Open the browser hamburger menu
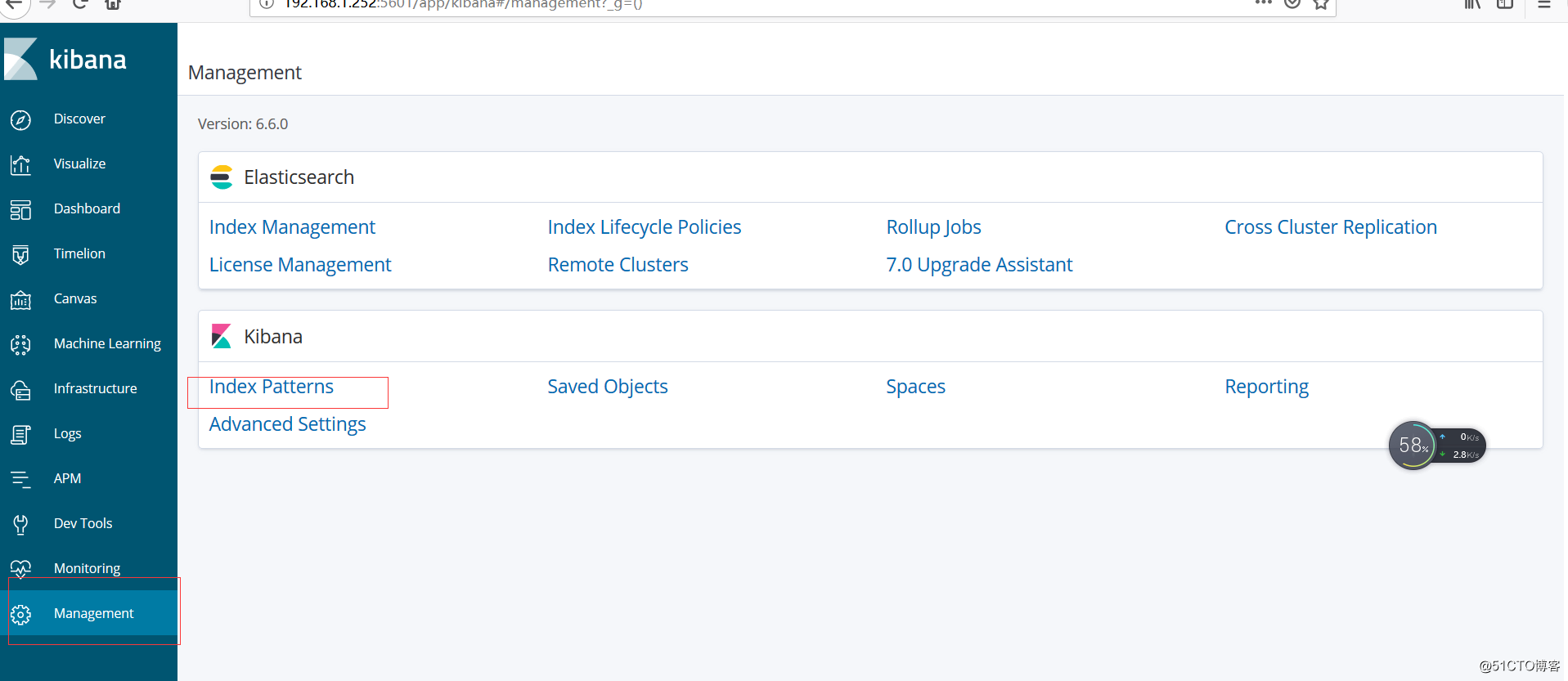Viewport: 1568px width, 681px height. (1544, 3)
